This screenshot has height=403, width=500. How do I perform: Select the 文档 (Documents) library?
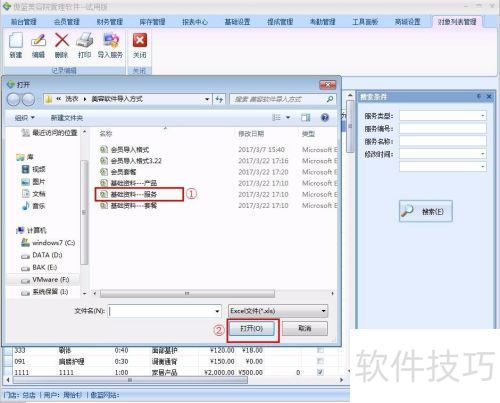33,194
